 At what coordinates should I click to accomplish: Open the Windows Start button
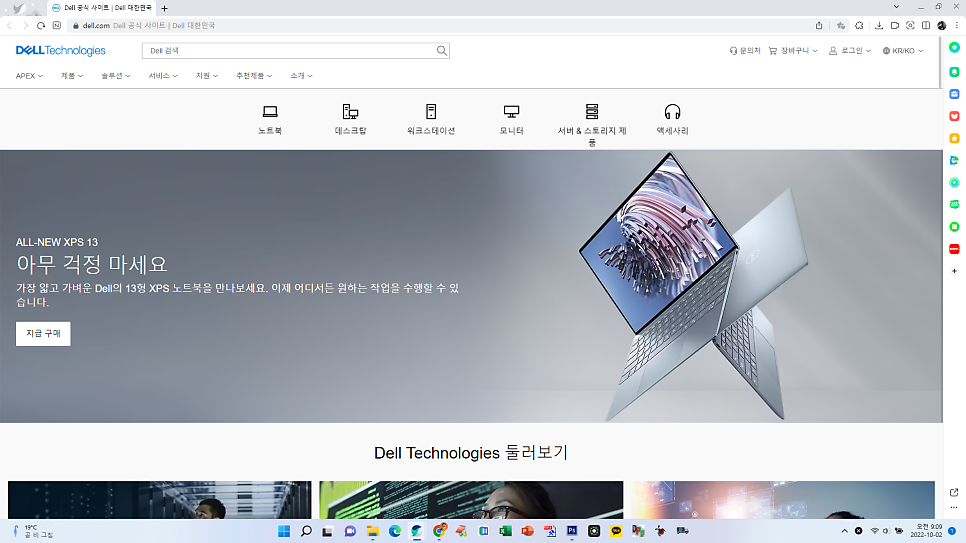click(284, 531)
